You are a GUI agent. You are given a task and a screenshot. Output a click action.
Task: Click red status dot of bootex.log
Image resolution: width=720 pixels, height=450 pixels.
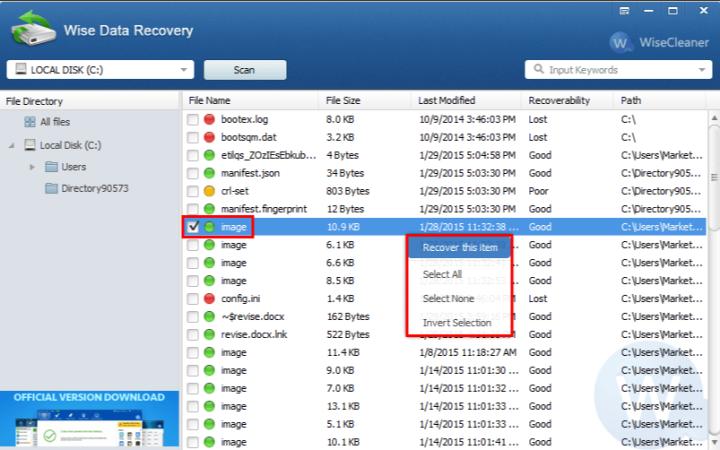coord(209,119)
